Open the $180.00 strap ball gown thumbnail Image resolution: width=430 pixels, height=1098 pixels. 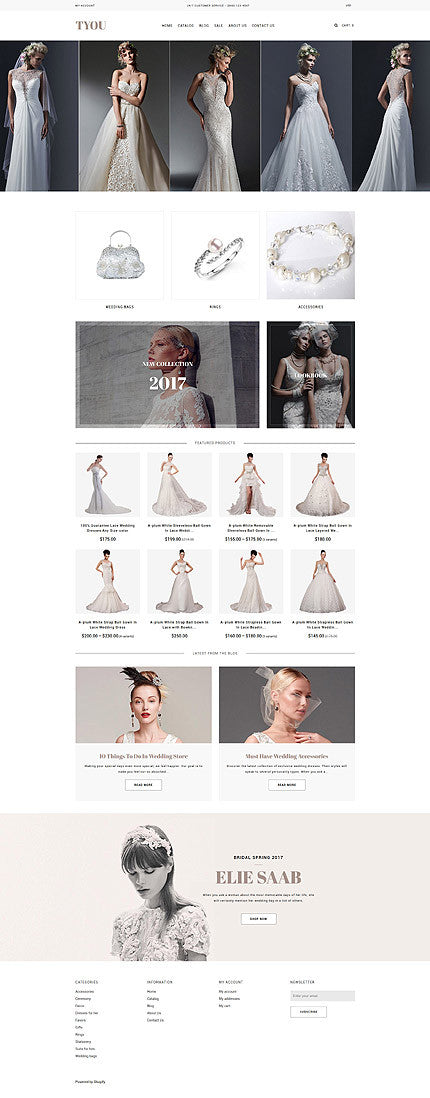click(323, 485)
